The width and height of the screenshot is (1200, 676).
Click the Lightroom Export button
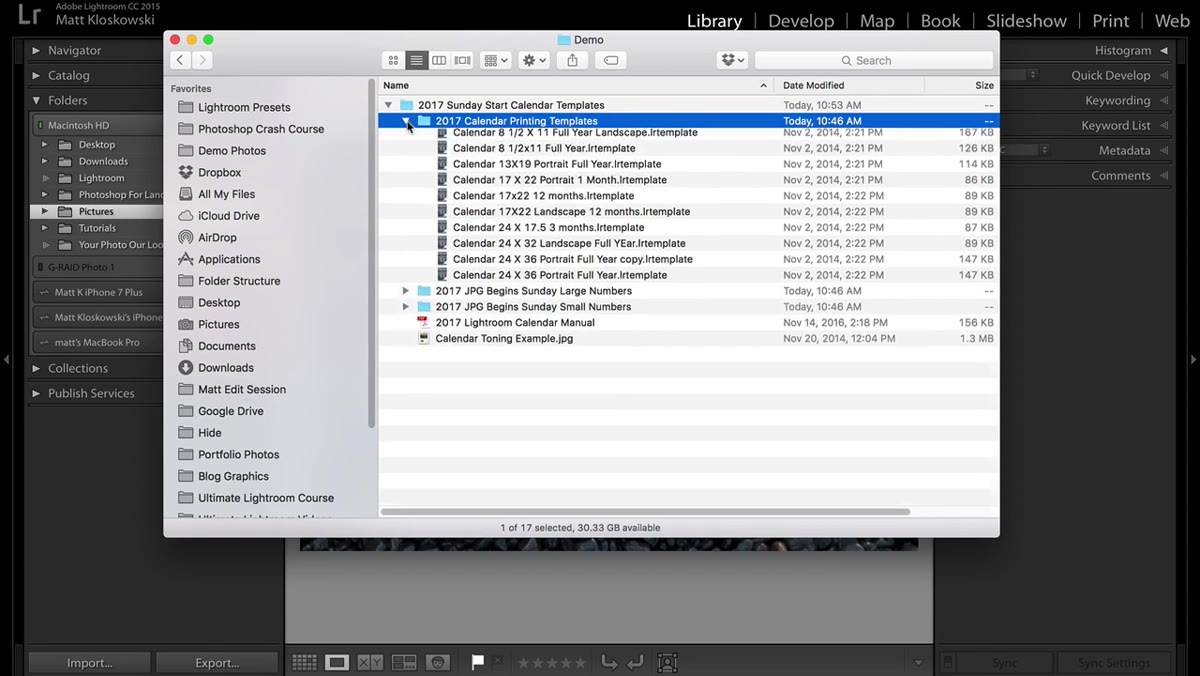(217, 662)
